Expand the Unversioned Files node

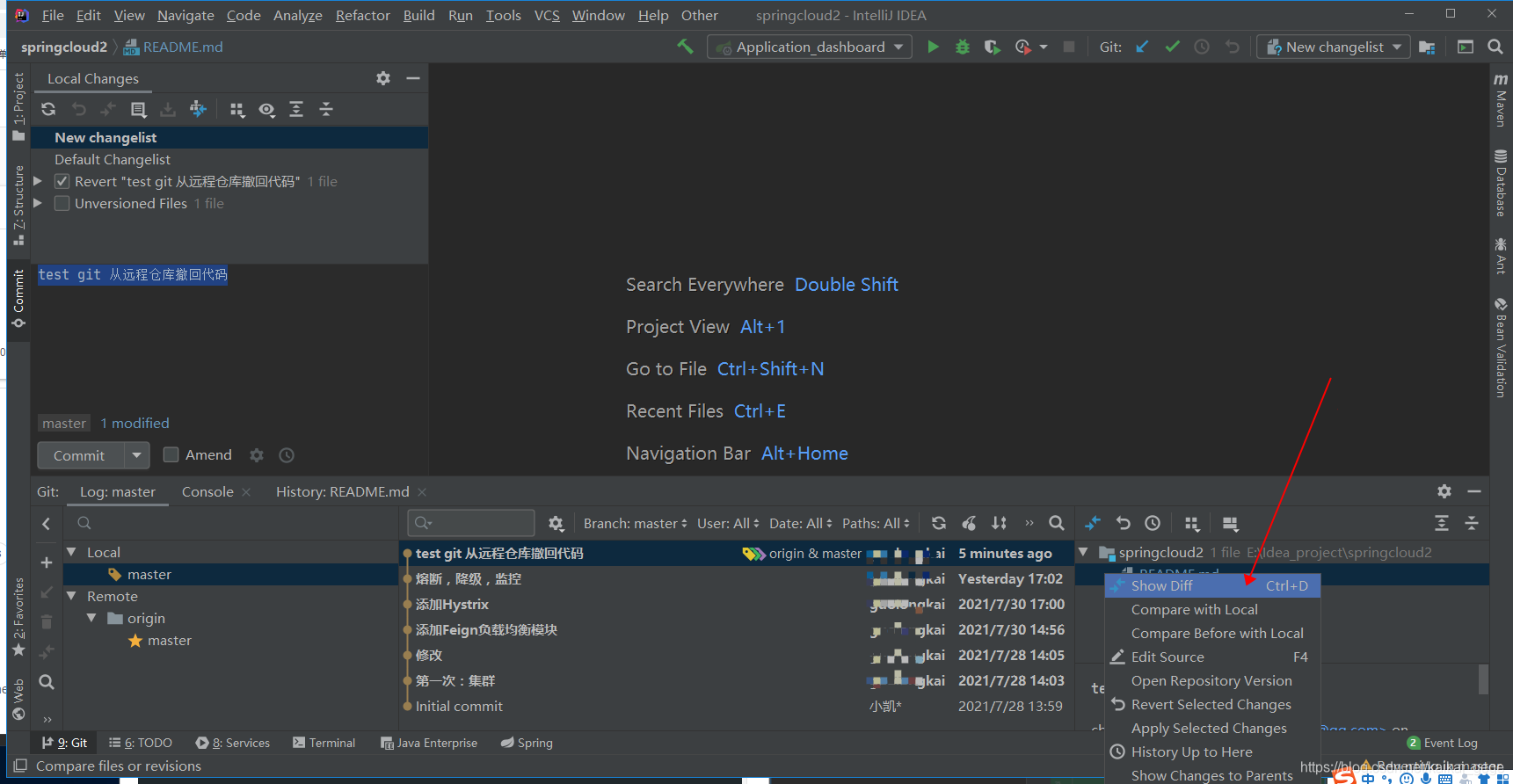38,203
